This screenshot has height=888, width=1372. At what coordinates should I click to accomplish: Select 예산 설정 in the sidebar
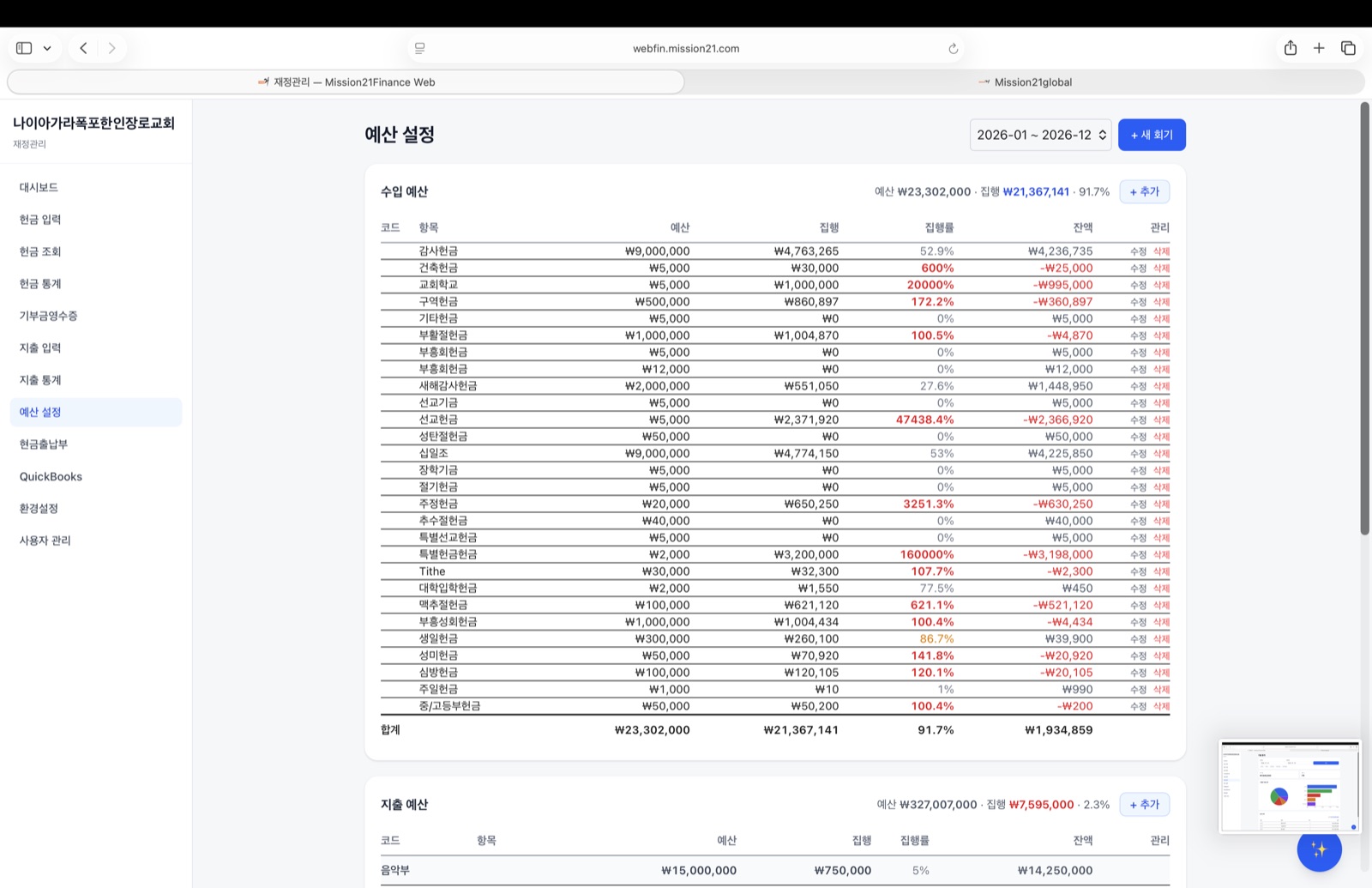pyautogui.click(x=96, y=412)
